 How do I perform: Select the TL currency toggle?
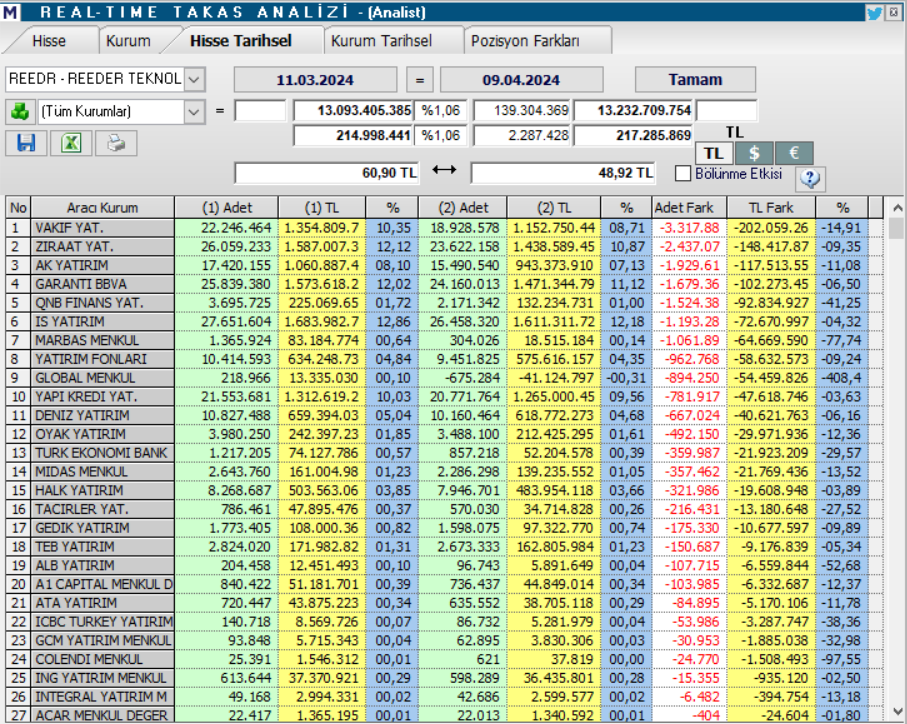(716, 153)
